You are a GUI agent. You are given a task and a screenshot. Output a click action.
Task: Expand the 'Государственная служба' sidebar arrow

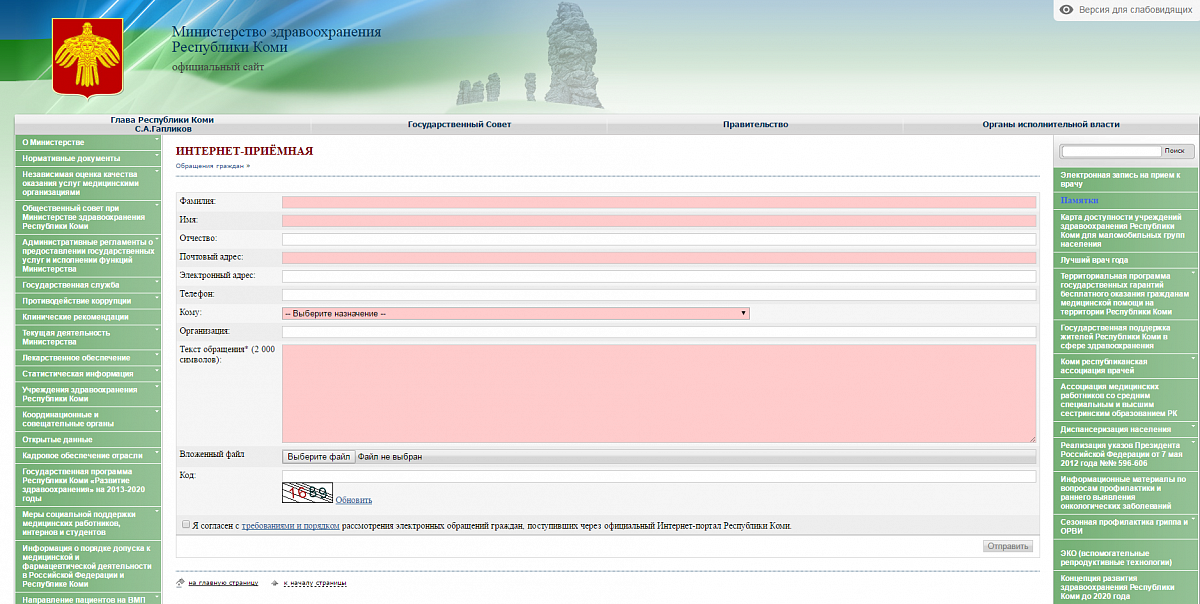pyautogui.click(x=157, y=282)
